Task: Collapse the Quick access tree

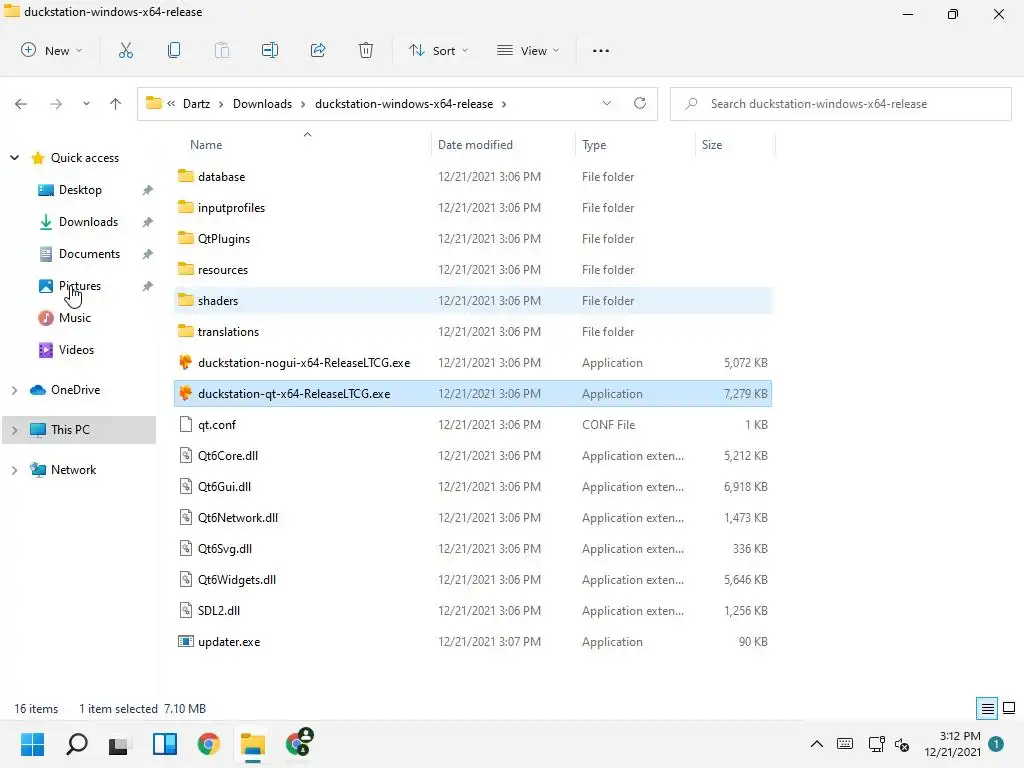Action: pos(14,157)
